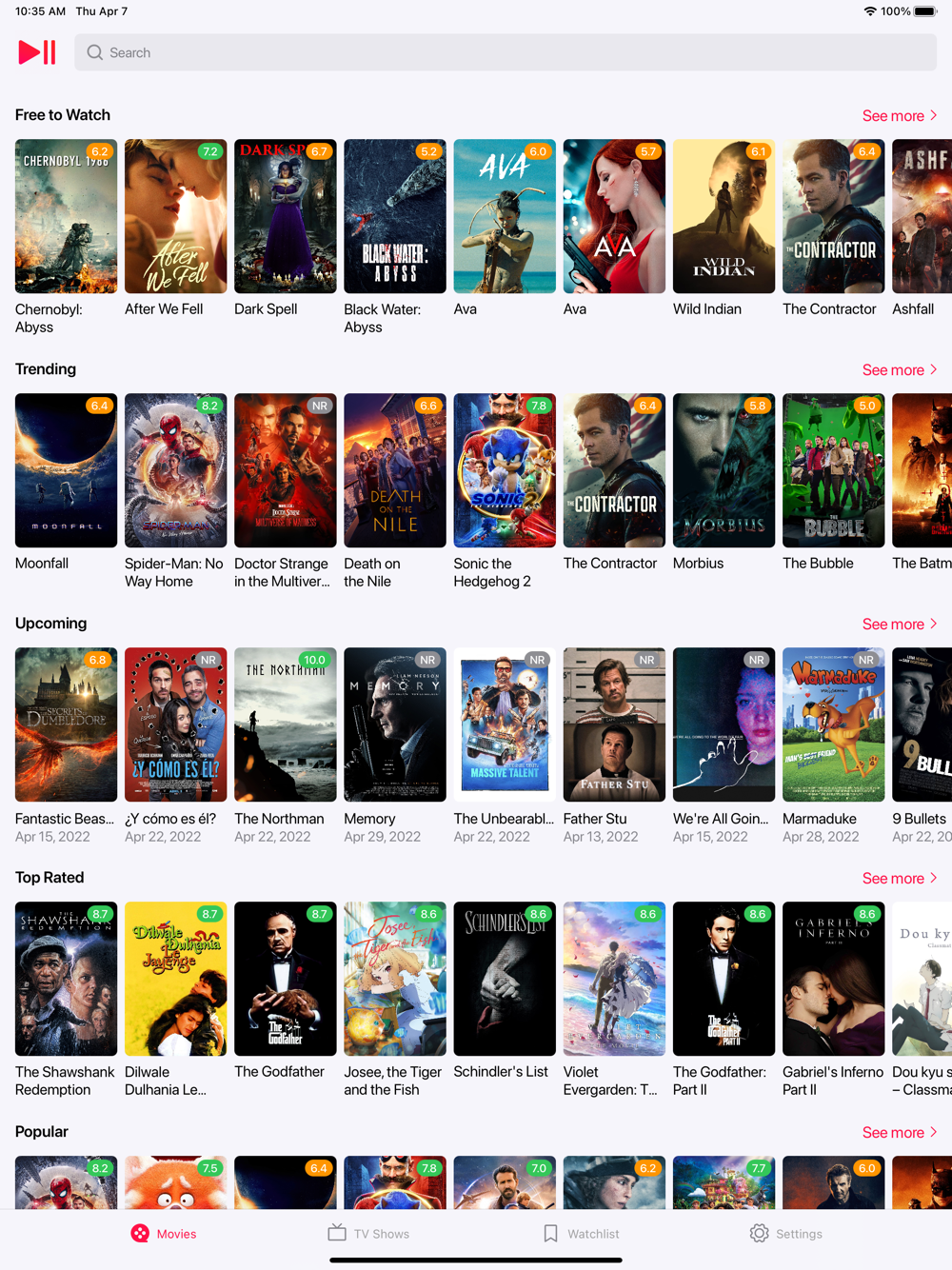This screenshot has width=952, height=1270.
Task: Click the magnifier icon in search bar
Action: [x=95, y=52]
